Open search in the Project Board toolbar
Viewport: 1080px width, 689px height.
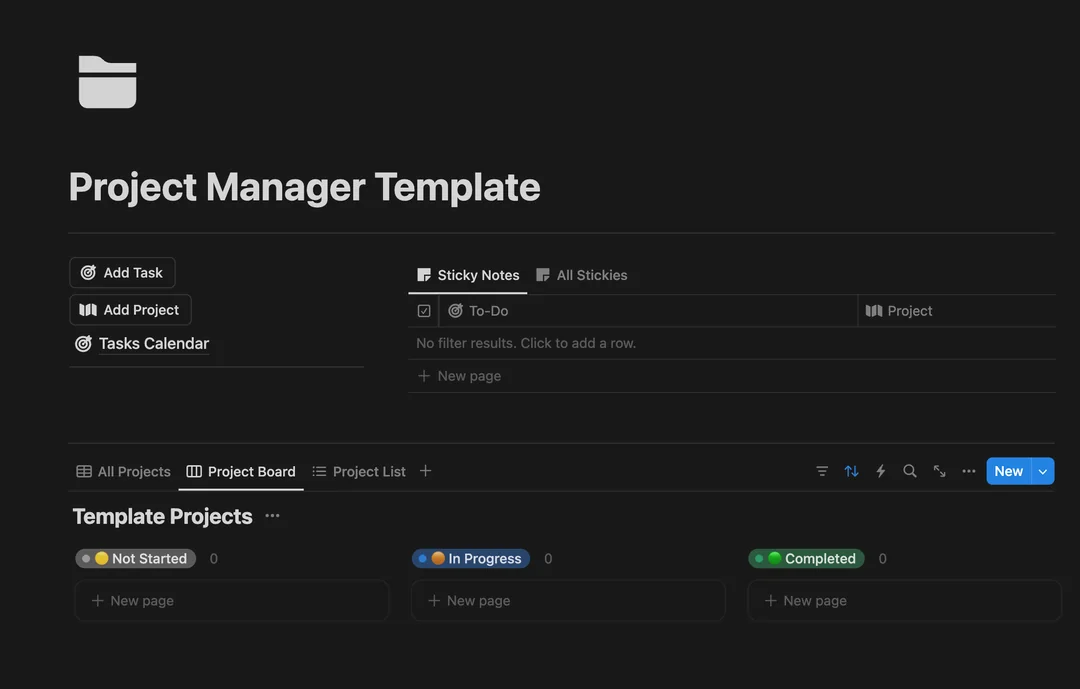(909, 471)
